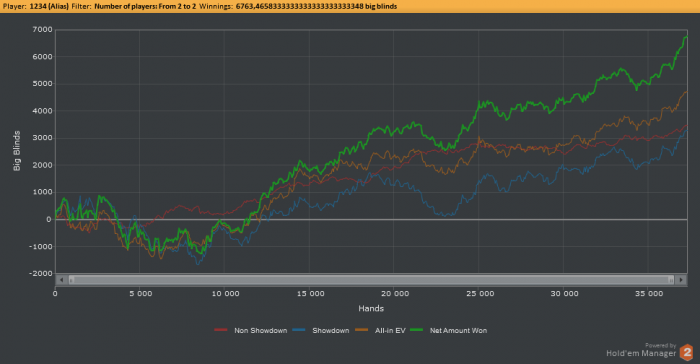Click the 20 000 x-axis label
Viewport: 700px width, 364px height.
(x=395, y=293)
